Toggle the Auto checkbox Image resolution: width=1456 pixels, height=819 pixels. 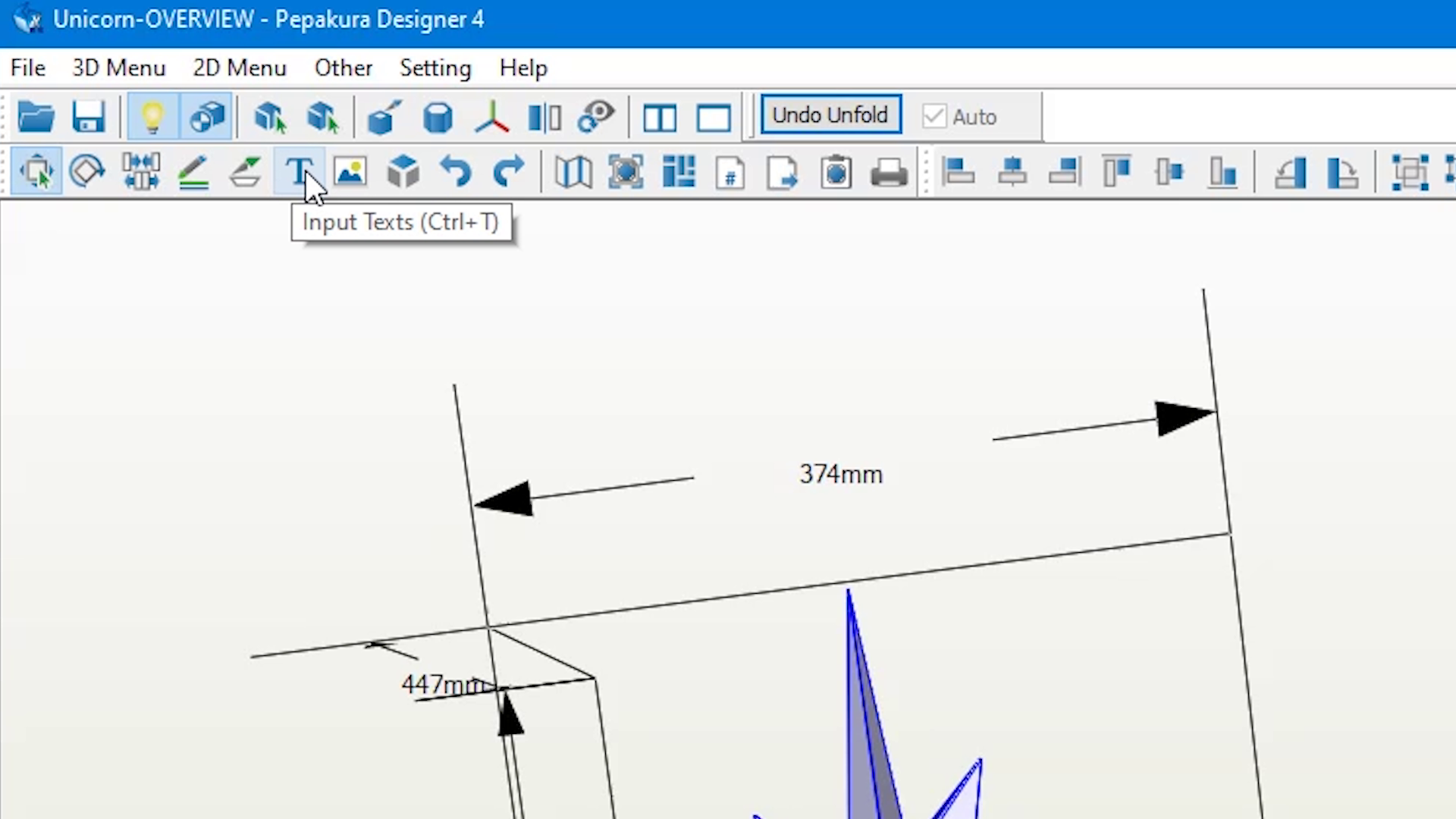pyautogui.click(x=934, y=117)
